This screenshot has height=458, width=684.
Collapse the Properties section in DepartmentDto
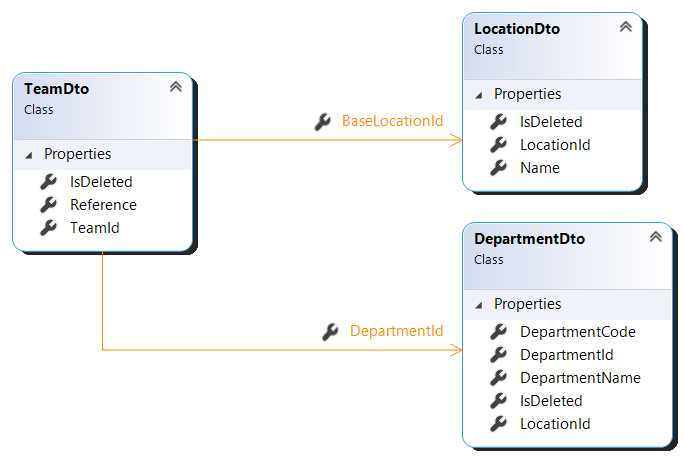479,305
